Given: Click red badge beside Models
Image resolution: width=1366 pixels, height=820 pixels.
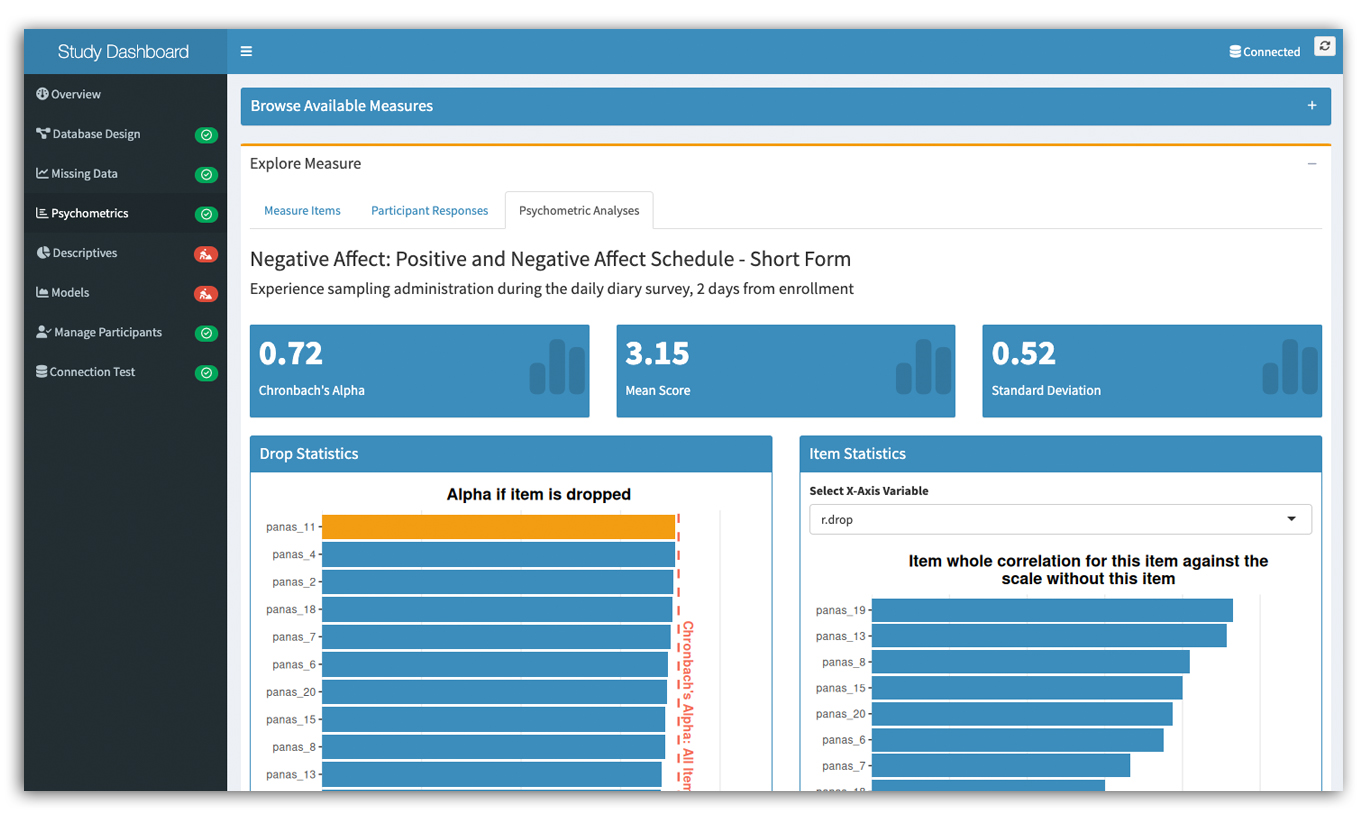Looking at the screenshot, I should click(x=206, y=294).
